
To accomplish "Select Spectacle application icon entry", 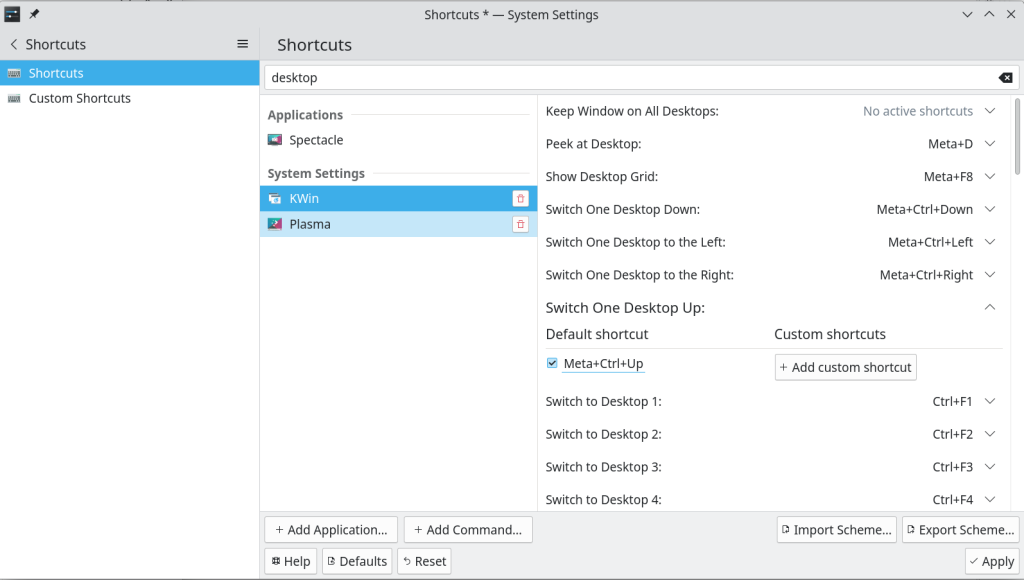I will point(275,140).
